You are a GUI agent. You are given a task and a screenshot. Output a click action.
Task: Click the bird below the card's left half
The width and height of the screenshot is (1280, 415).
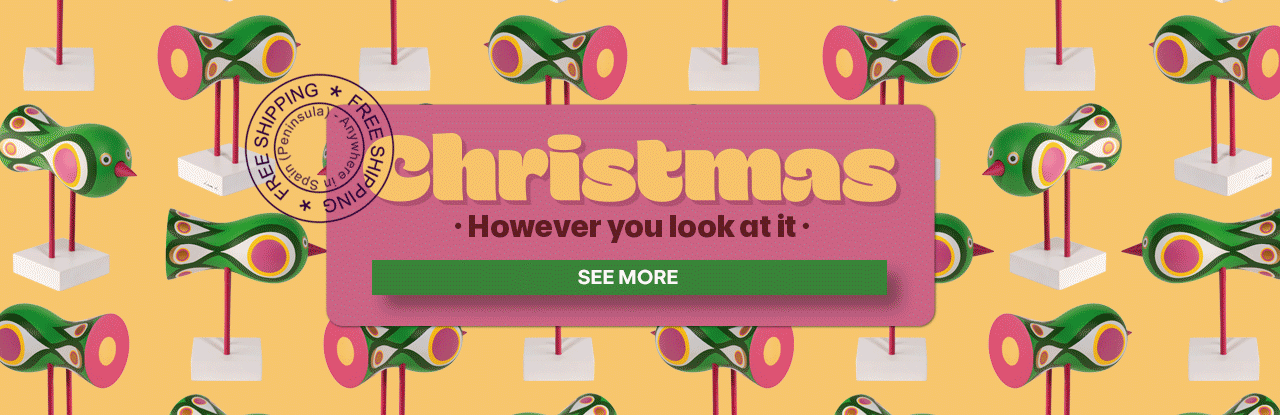coord(395,345)
